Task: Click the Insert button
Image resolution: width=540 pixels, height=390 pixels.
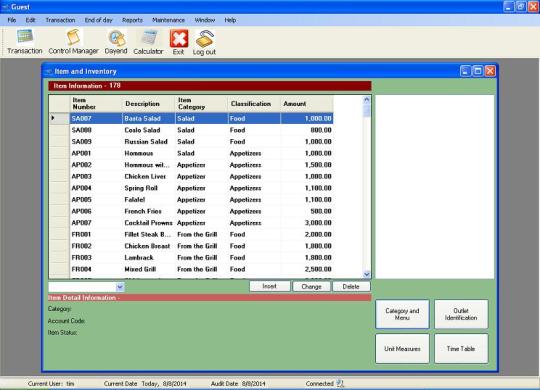Action: coord(270,286)
